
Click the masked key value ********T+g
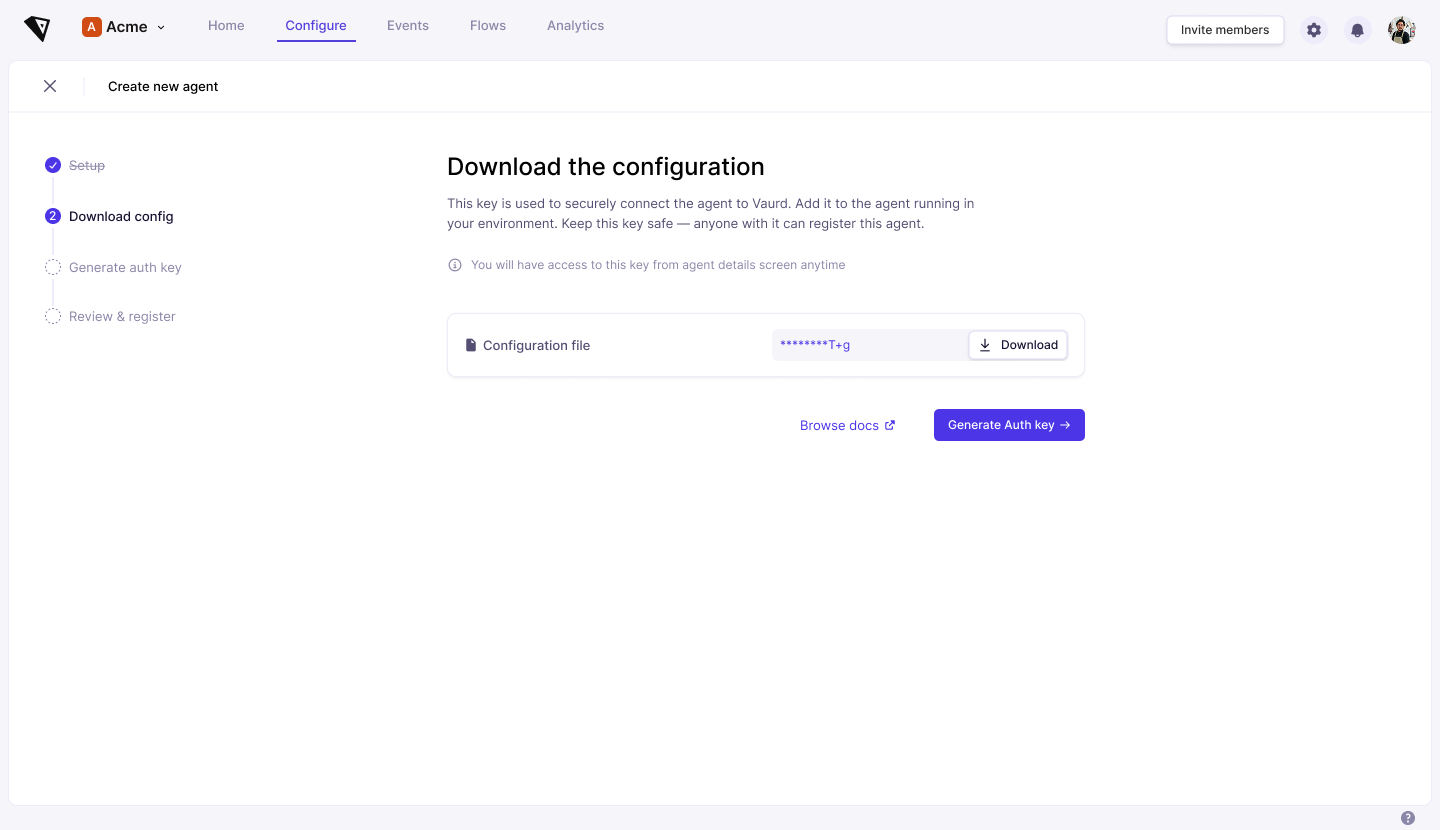[815, 345]
